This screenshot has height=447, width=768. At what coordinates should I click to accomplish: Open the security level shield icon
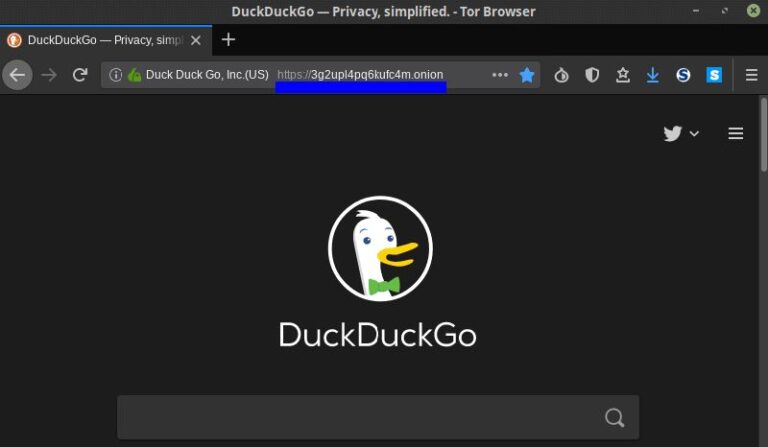[592, 75]
